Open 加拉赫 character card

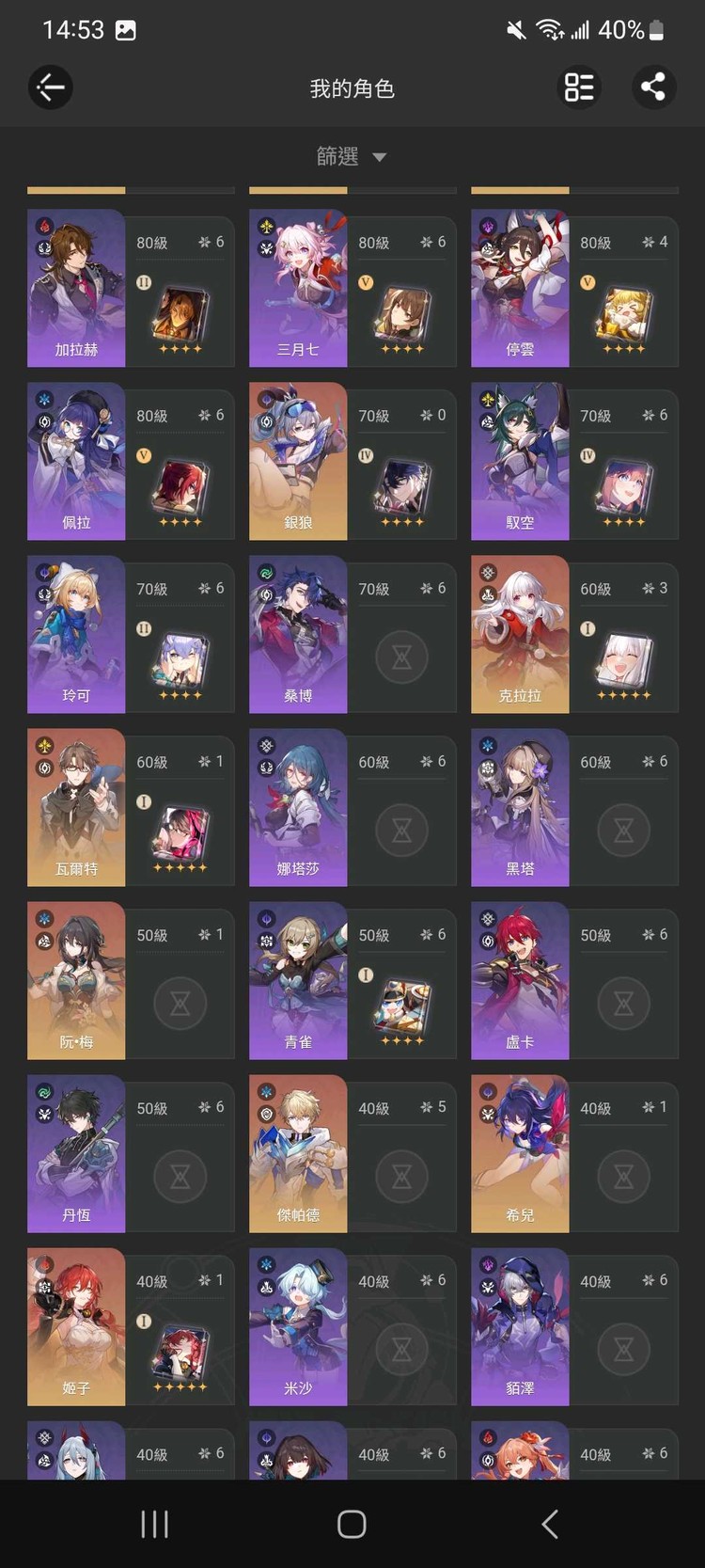click(131, 288)
